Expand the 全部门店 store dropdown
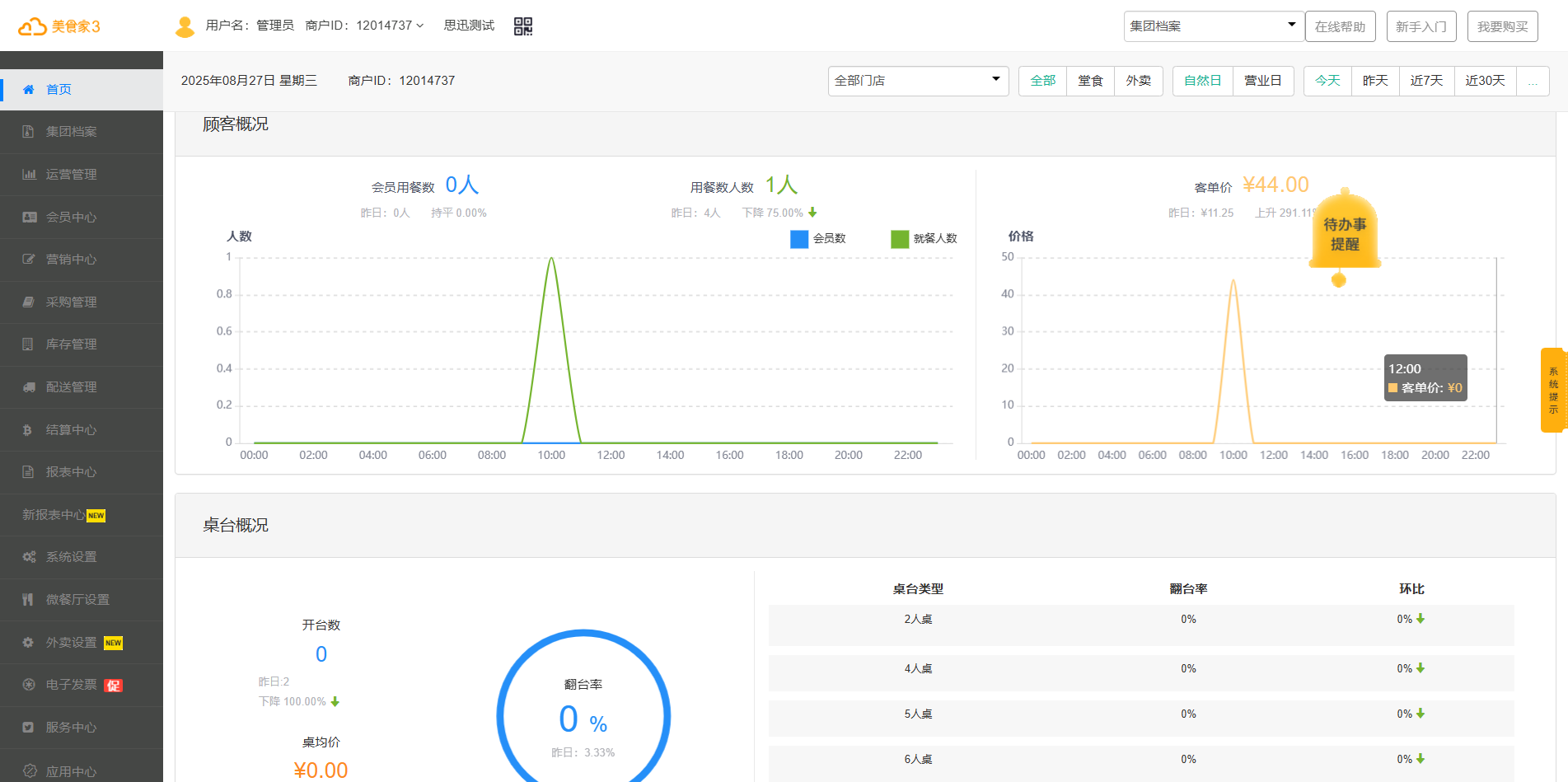Image resolution: width=1568 pixels, height=782 pixels. [918, 81]
